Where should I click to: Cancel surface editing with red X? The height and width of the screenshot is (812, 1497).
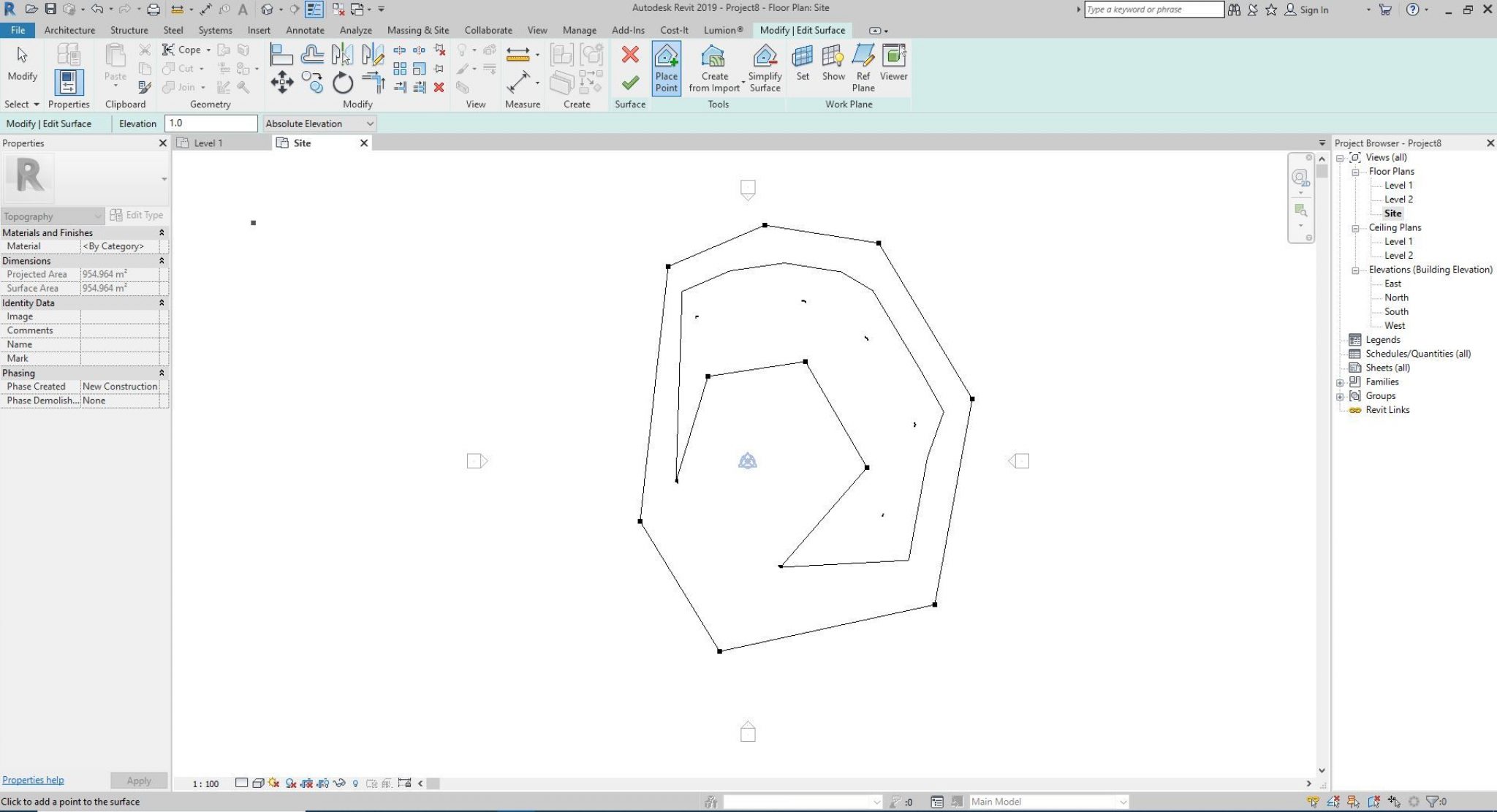click(x=629, y=54)
